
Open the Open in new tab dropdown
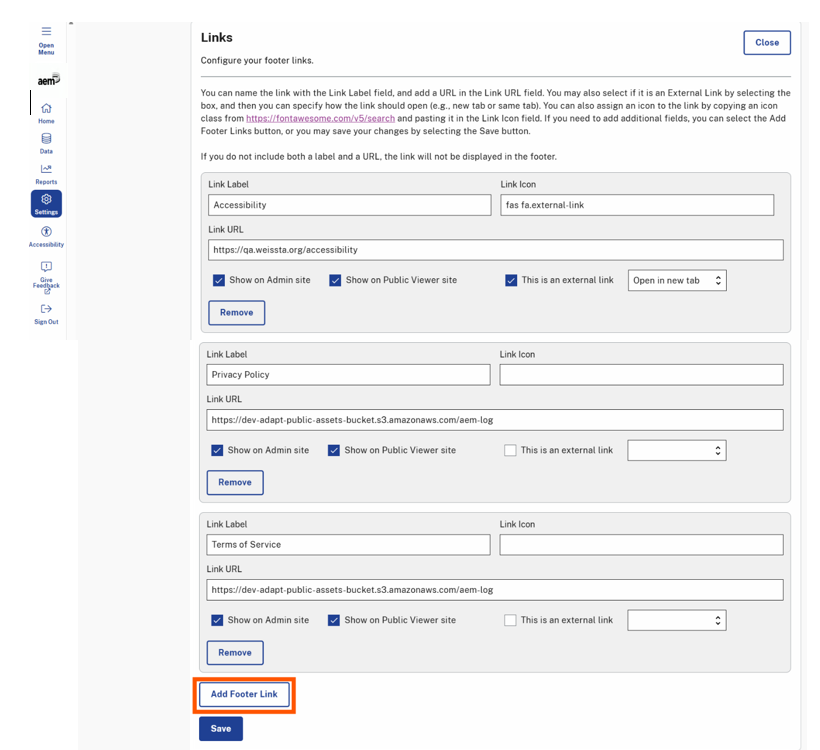[677, 280]
